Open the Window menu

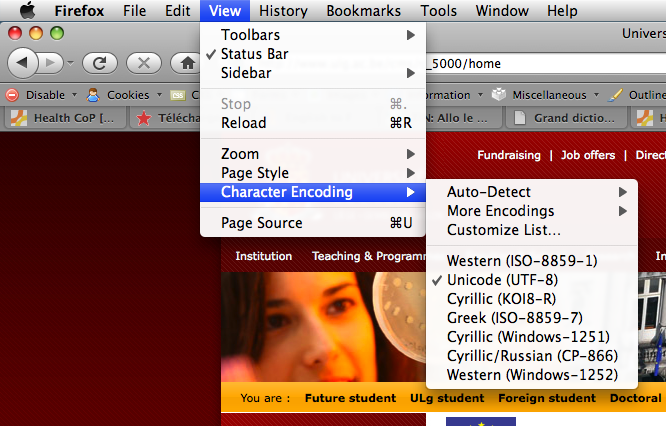click(502, 11)
